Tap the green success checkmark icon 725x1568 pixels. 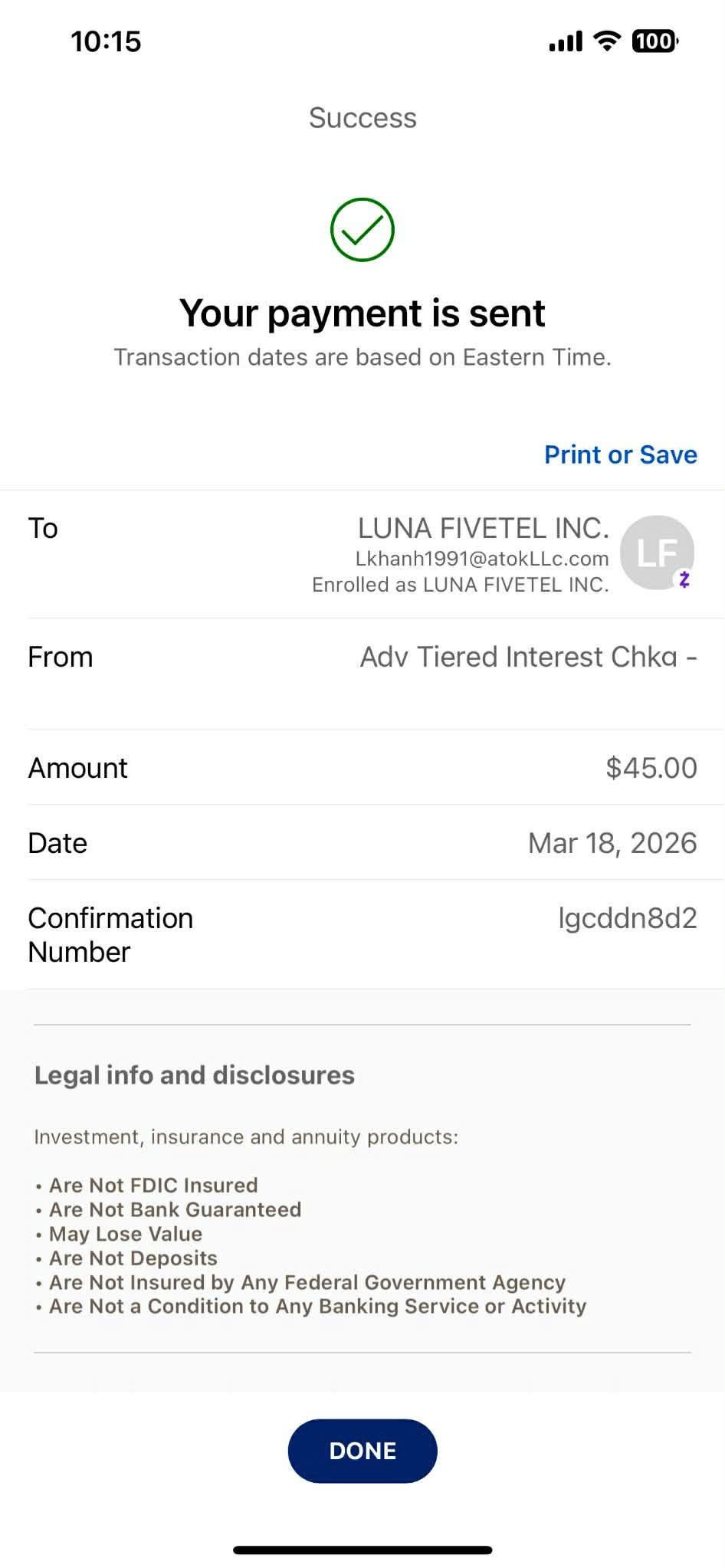(x=362, y=230)
